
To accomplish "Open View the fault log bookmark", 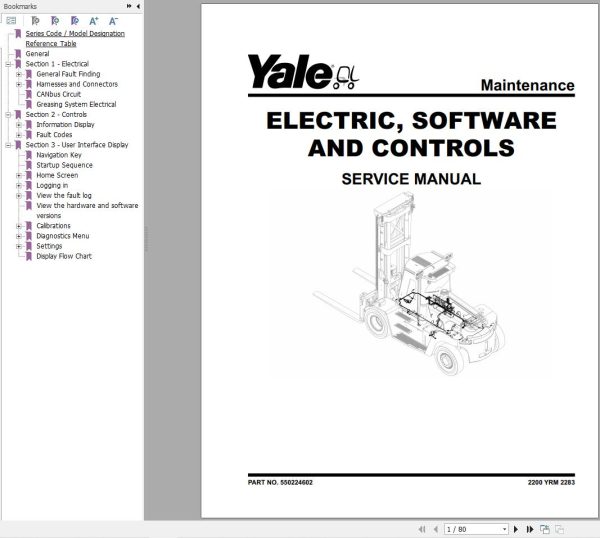I will [64, 195].
